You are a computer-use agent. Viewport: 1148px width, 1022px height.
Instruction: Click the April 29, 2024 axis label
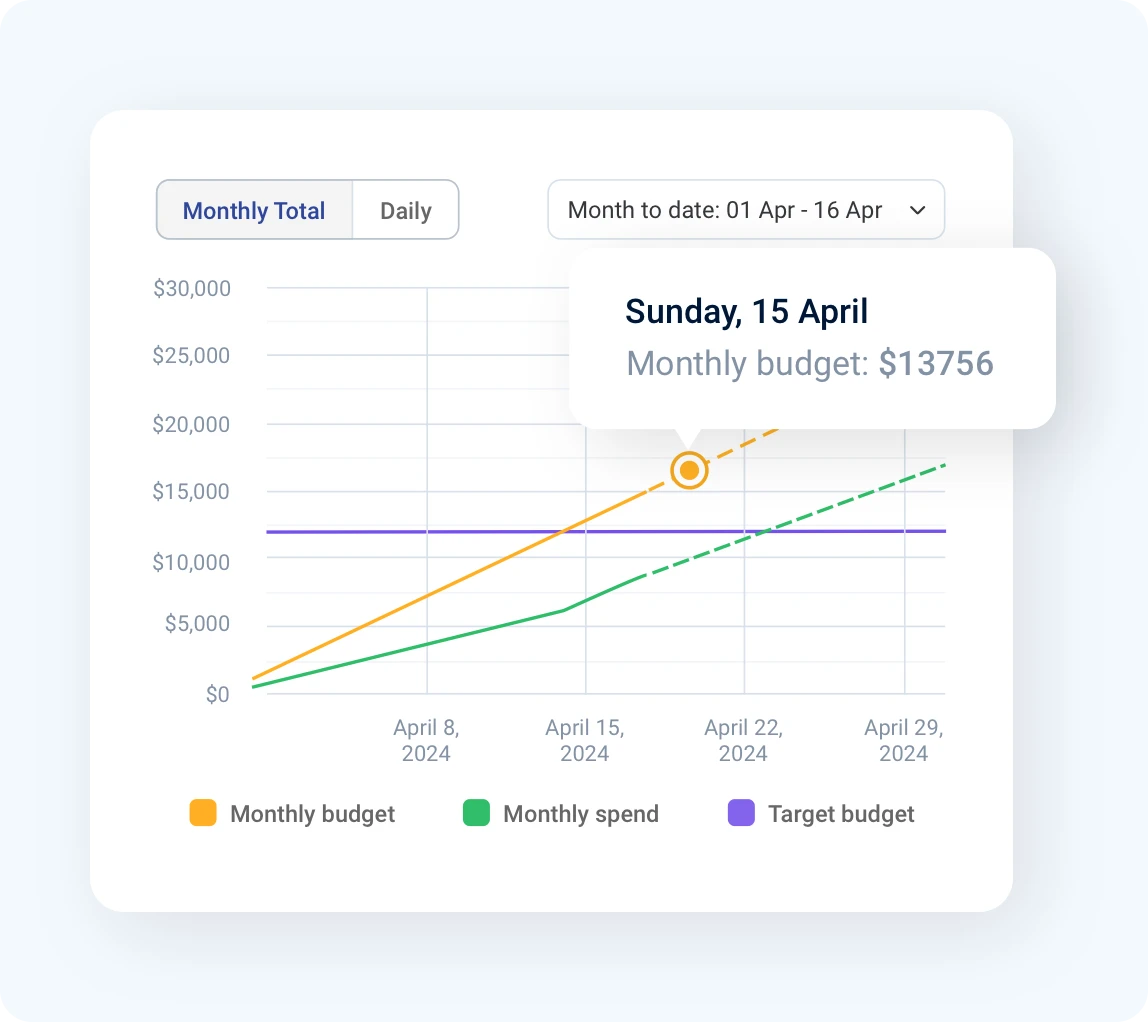[x=903, y=740]
